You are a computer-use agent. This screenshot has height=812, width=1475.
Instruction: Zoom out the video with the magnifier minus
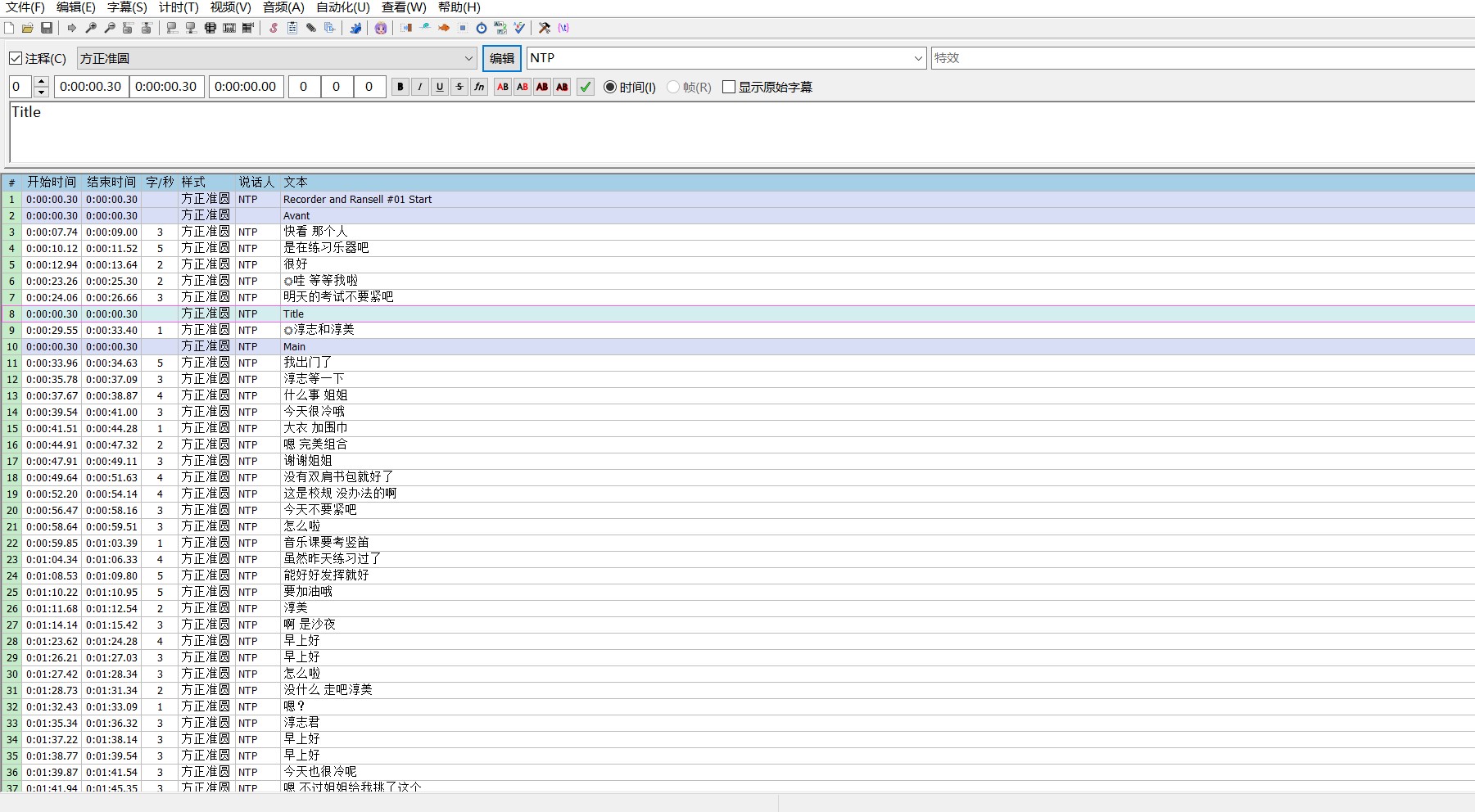pos(110,28)
